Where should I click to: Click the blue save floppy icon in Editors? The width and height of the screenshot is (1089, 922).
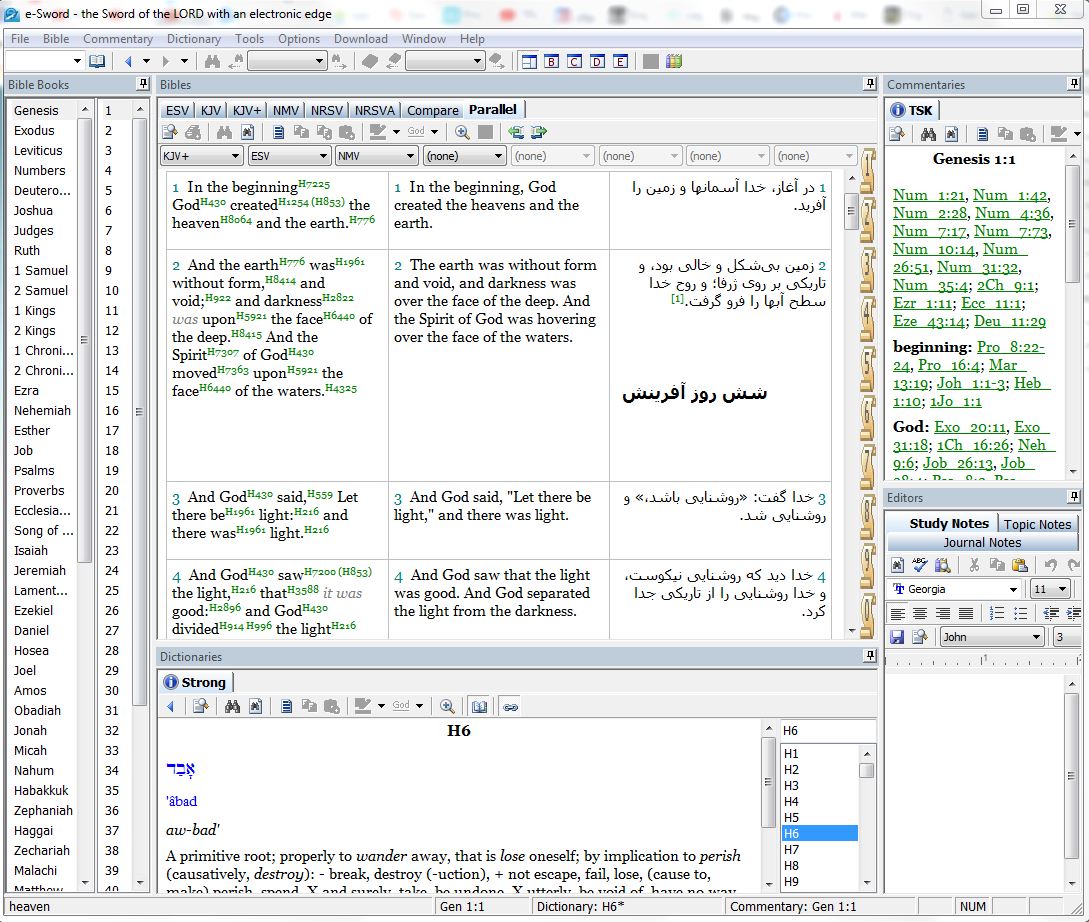click(897, 637)
